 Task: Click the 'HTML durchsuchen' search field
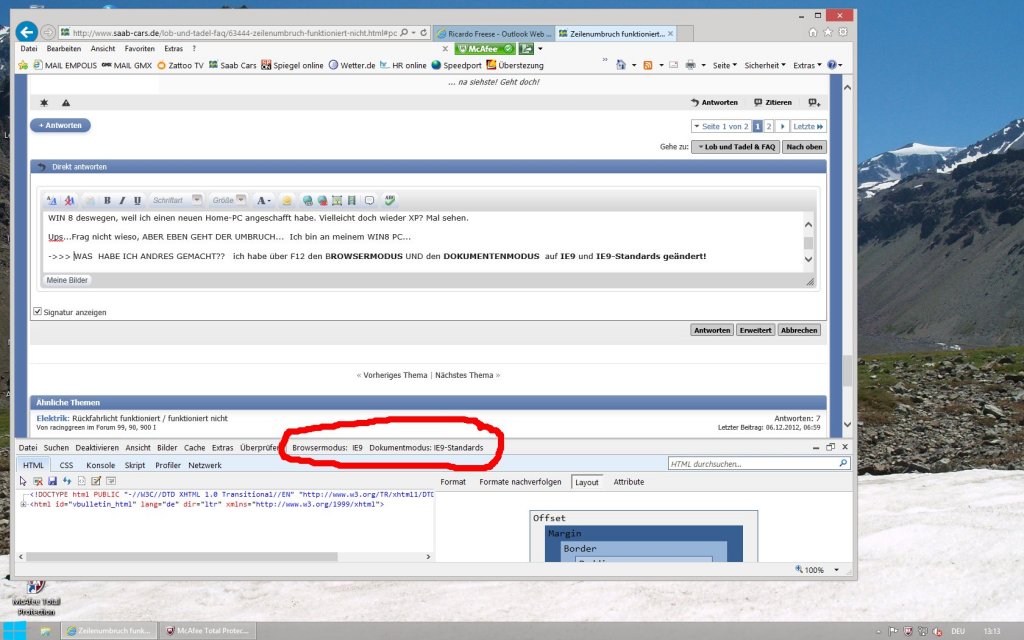pos(759,464)
